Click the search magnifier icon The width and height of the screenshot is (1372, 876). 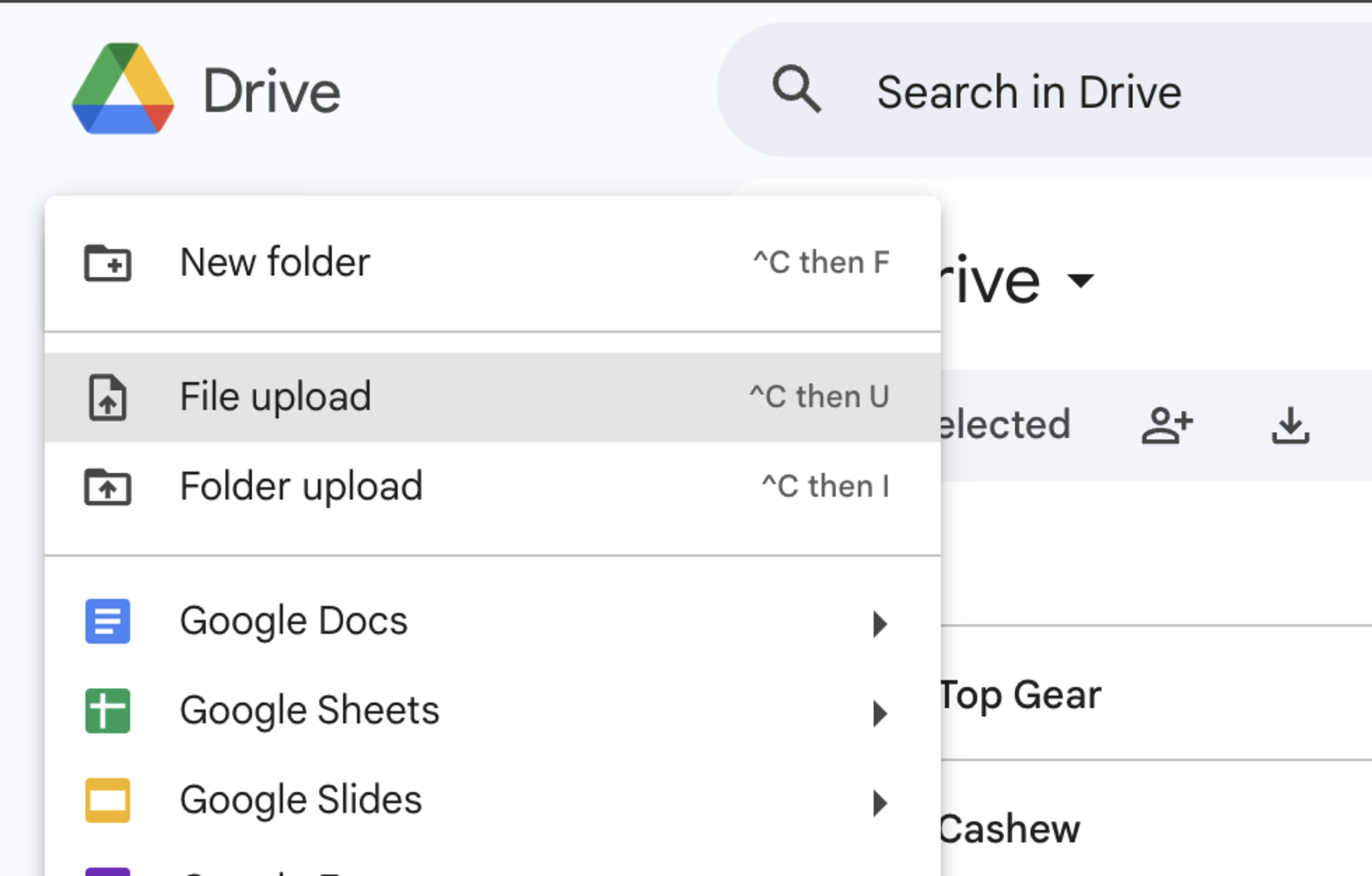[x=797, y=89]
